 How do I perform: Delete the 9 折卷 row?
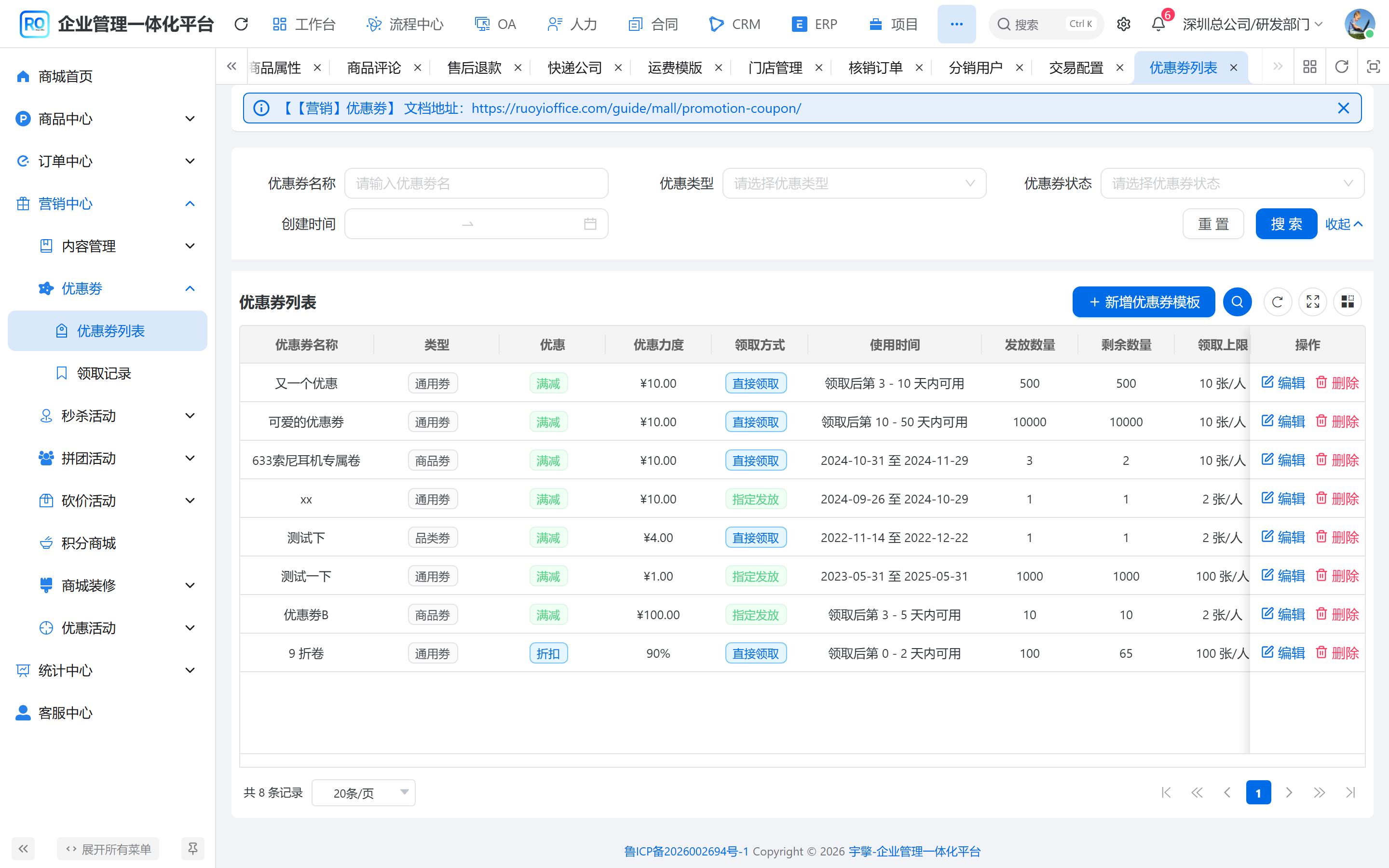[x=1337, y=653]
